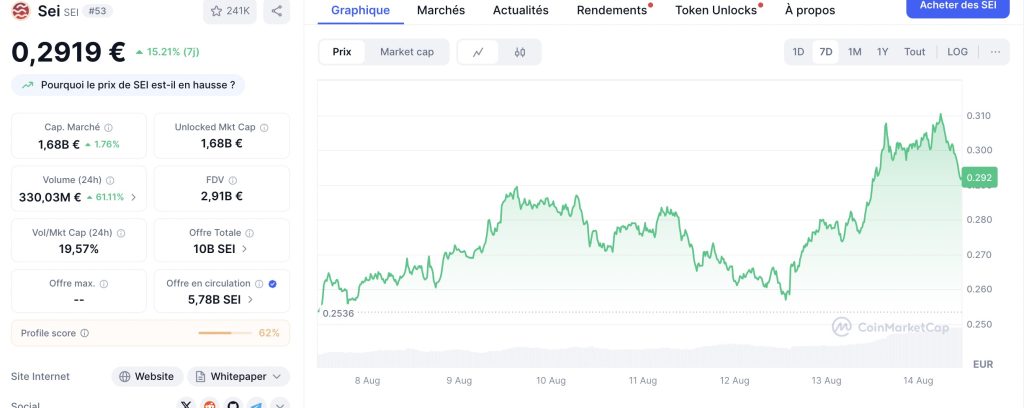Click the share icon next to Sei
The width and height of the screenshot is (1024, 408).
(277, 11)
